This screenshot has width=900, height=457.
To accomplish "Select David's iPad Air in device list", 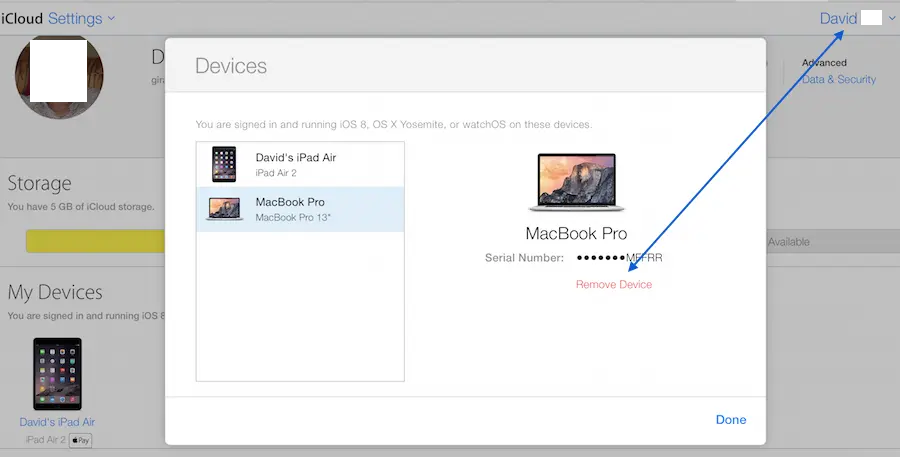I will [300, 164].
